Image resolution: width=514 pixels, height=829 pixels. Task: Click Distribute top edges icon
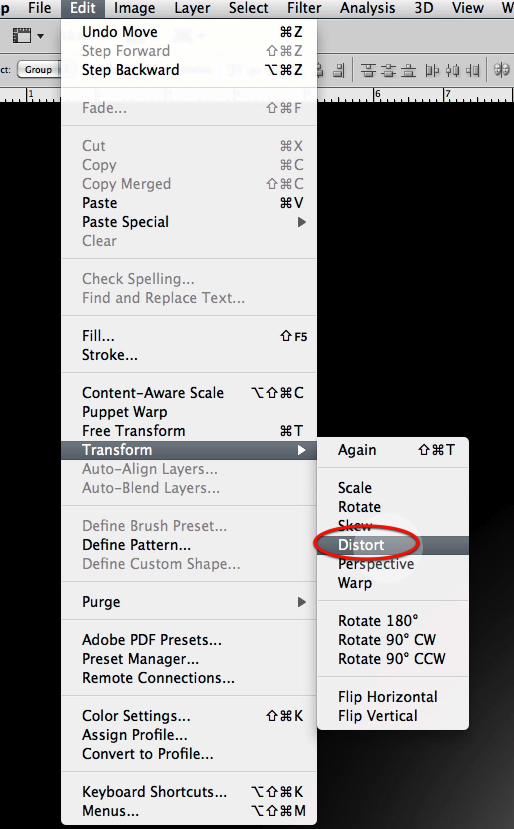(x=368, y=70)
